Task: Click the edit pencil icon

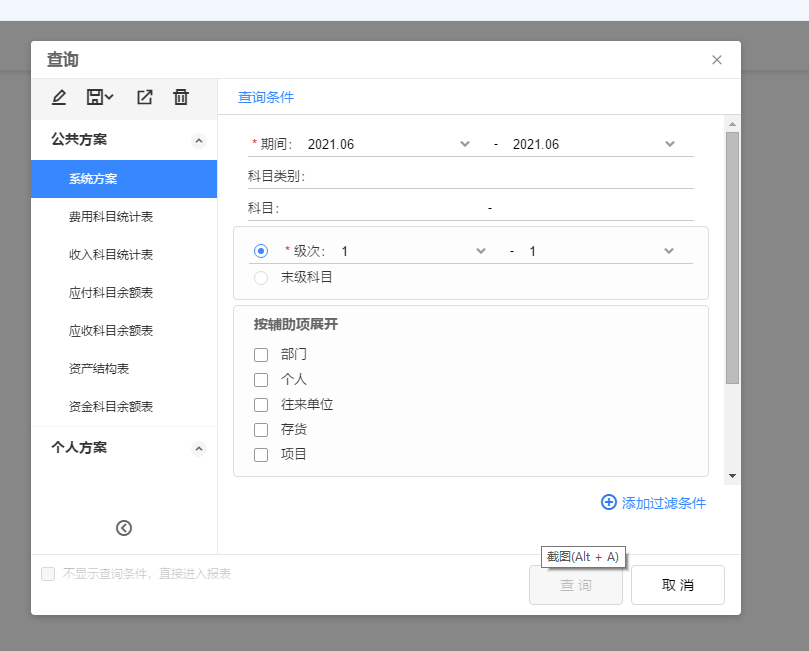Action: point(59,97)
